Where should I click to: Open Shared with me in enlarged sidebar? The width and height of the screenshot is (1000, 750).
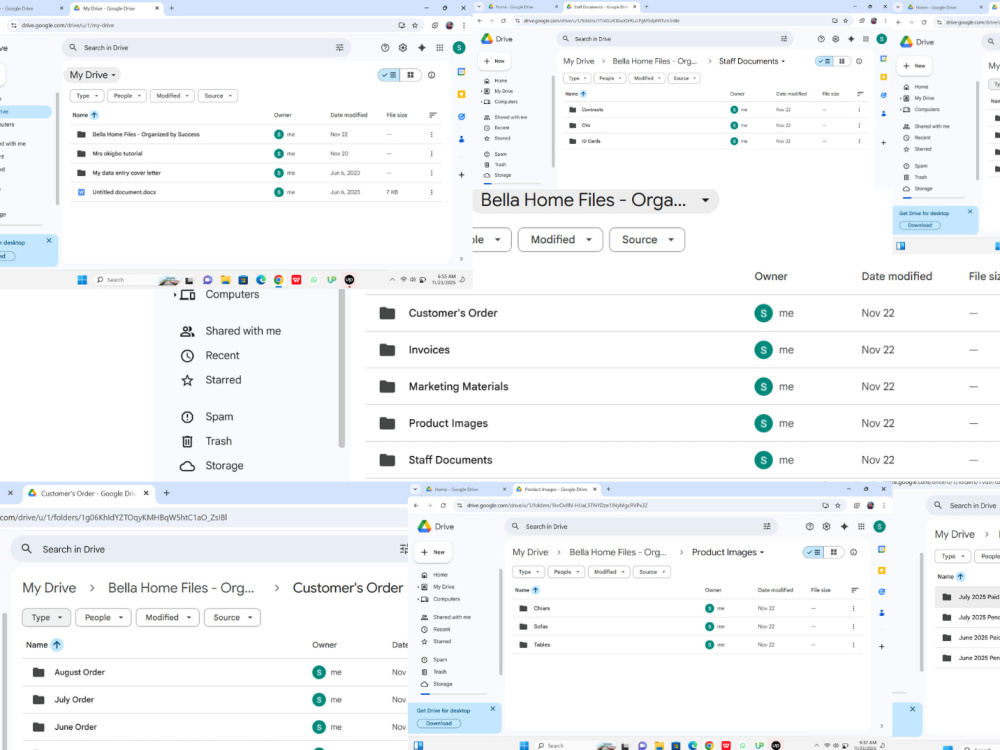pyautogui.click(x=231, y=331)
